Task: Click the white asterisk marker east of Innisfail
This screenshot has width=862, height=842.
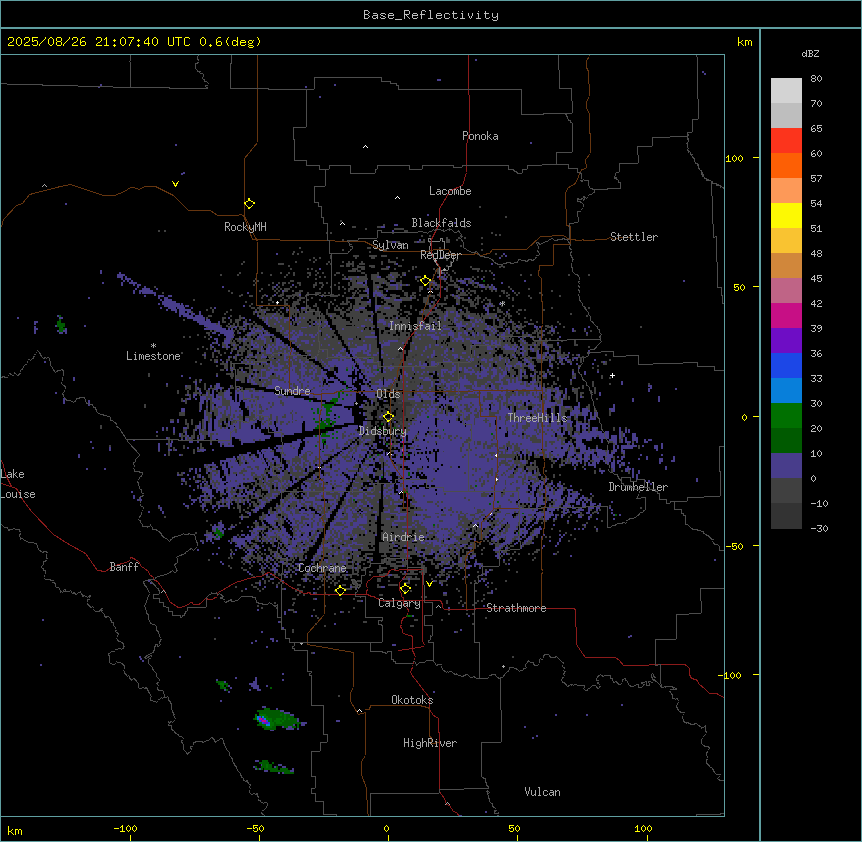Action: [x=502, y=304]
